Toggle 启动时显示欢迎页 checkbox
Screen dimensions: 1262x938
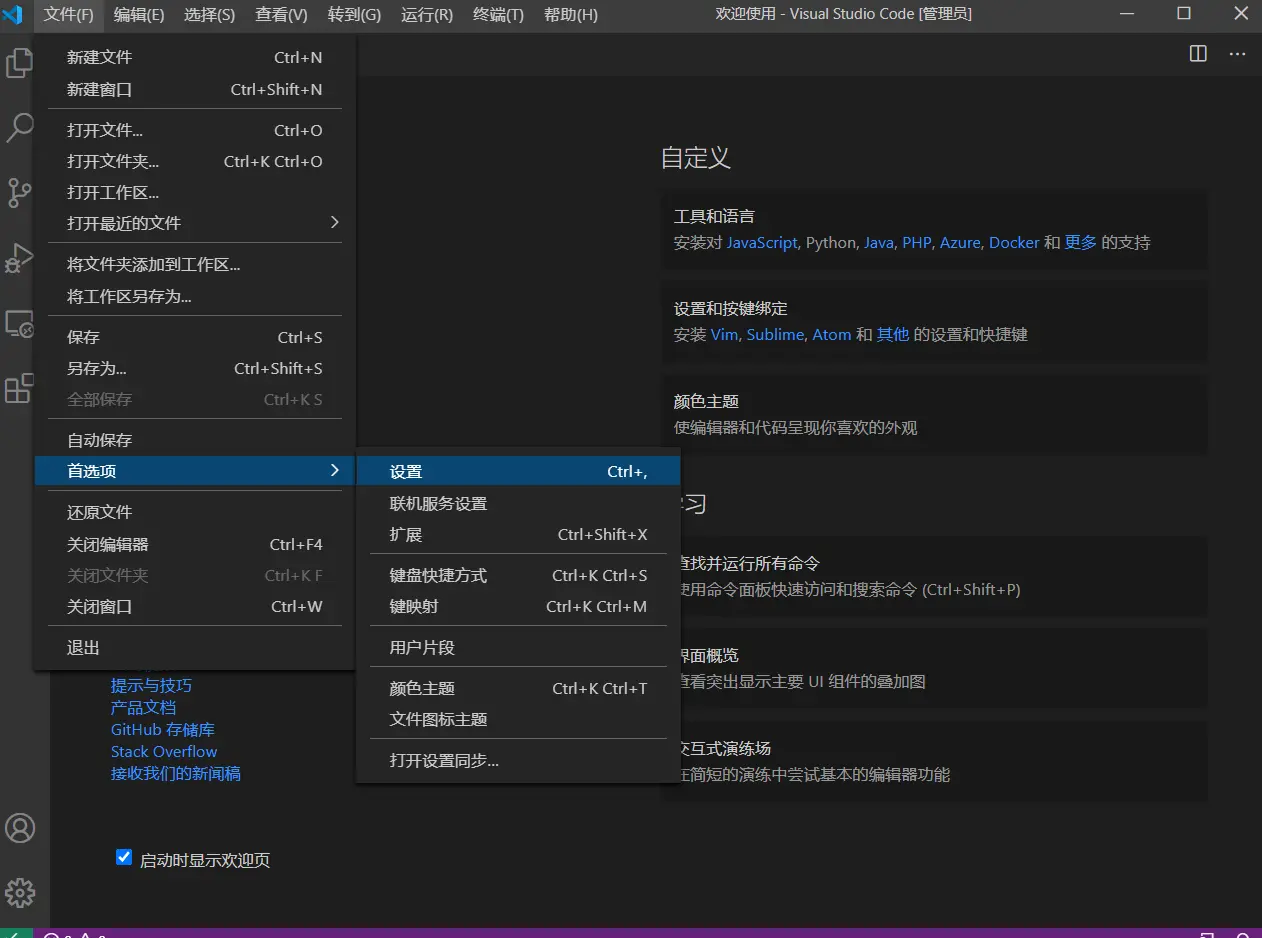[x=124, y=857]
